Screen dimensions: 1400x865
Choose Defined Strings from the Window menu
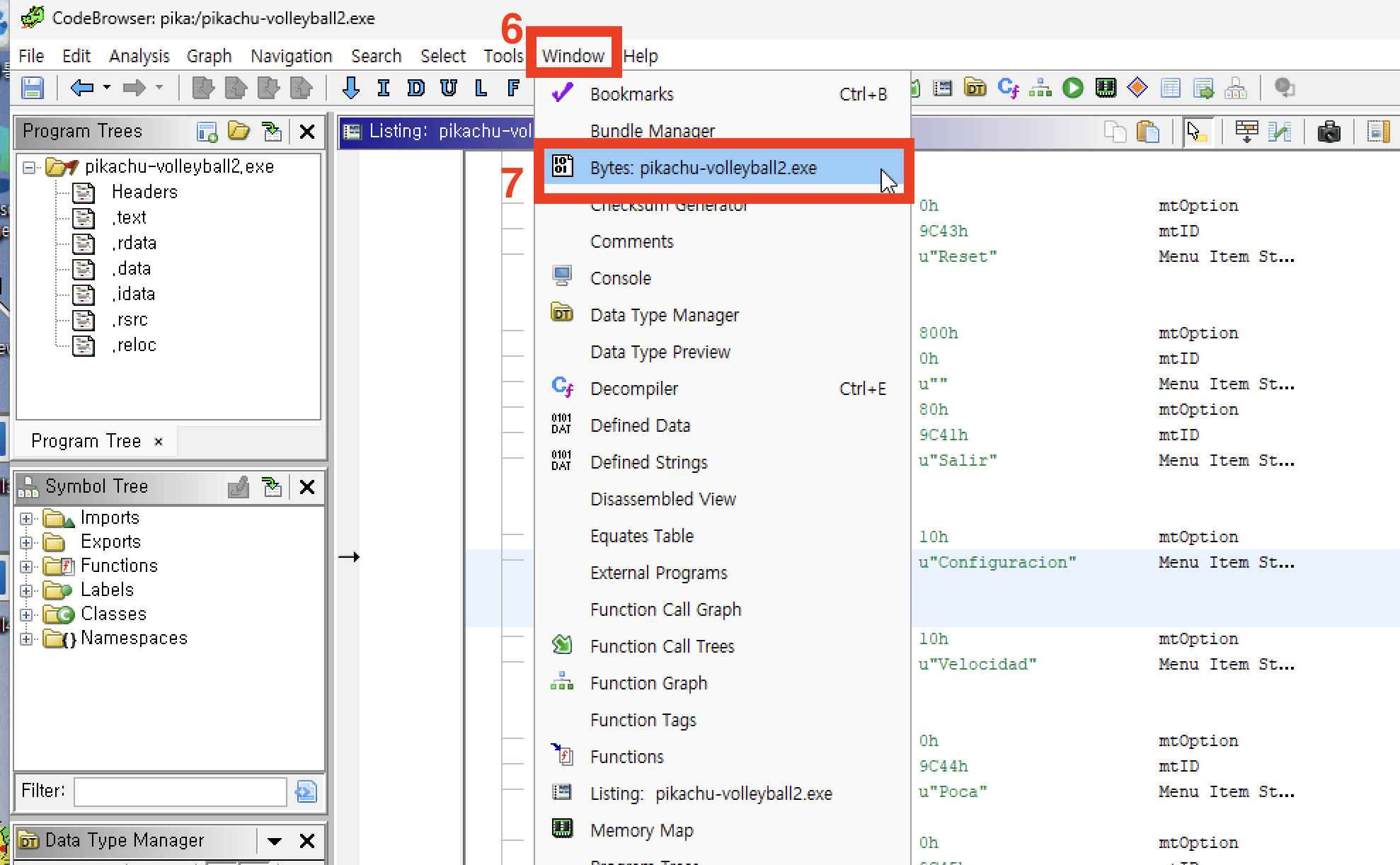[723, 462]
